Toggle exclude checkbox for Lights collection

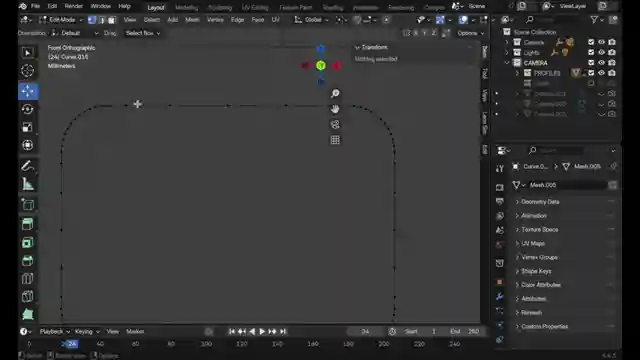(x=591, y=52)
